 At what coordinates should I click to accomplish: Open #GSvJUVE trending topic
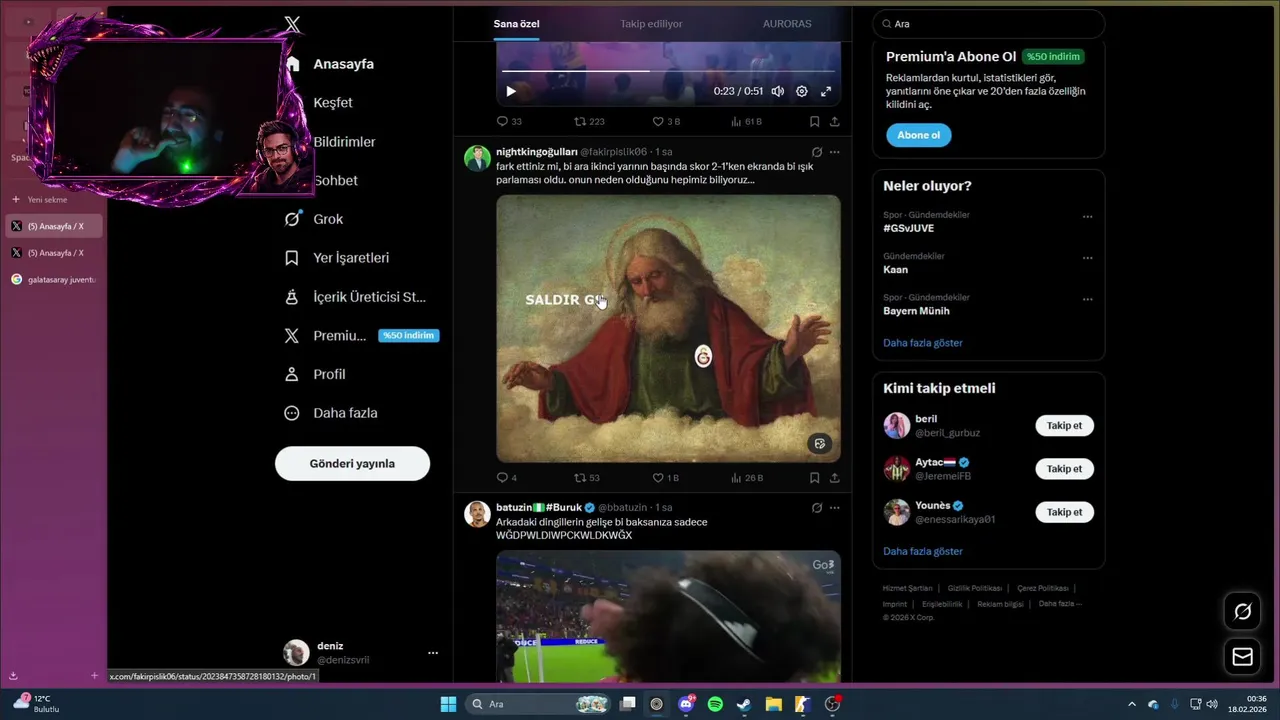(908, 228)
